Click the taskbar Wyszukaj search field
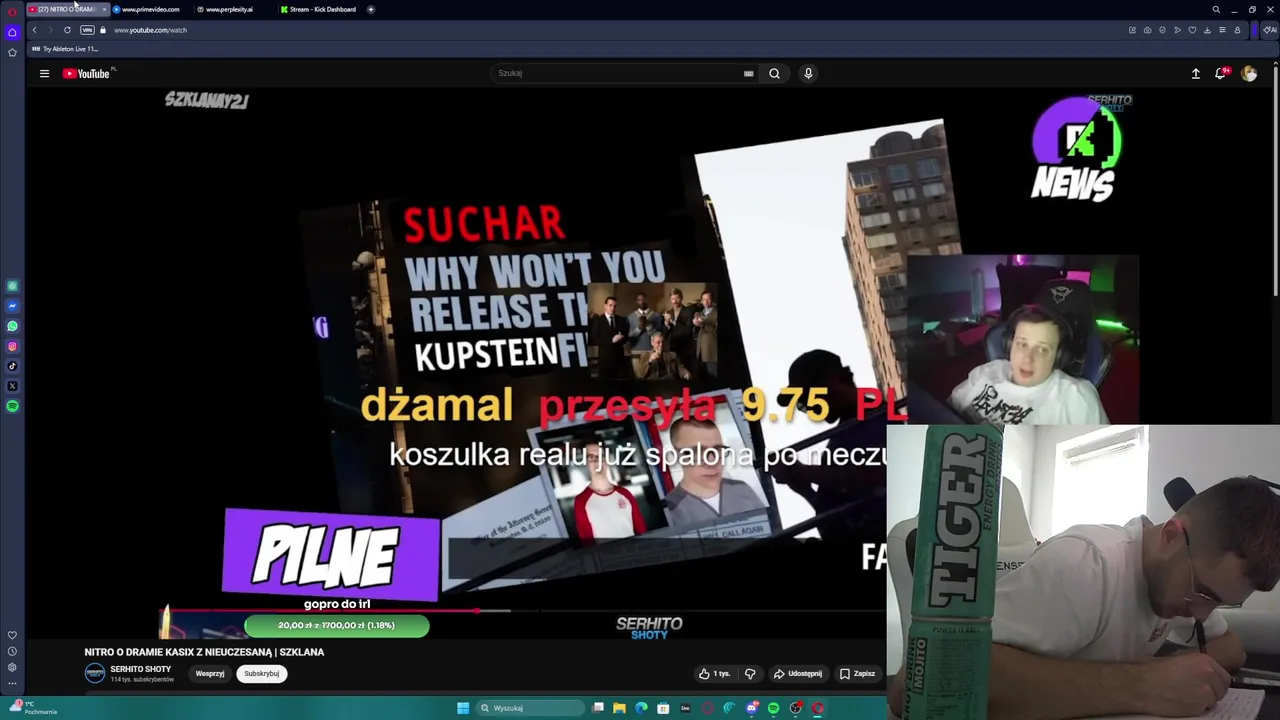Image resolution: width=1280 pixels, height=720 pixels. click(530, 708)
